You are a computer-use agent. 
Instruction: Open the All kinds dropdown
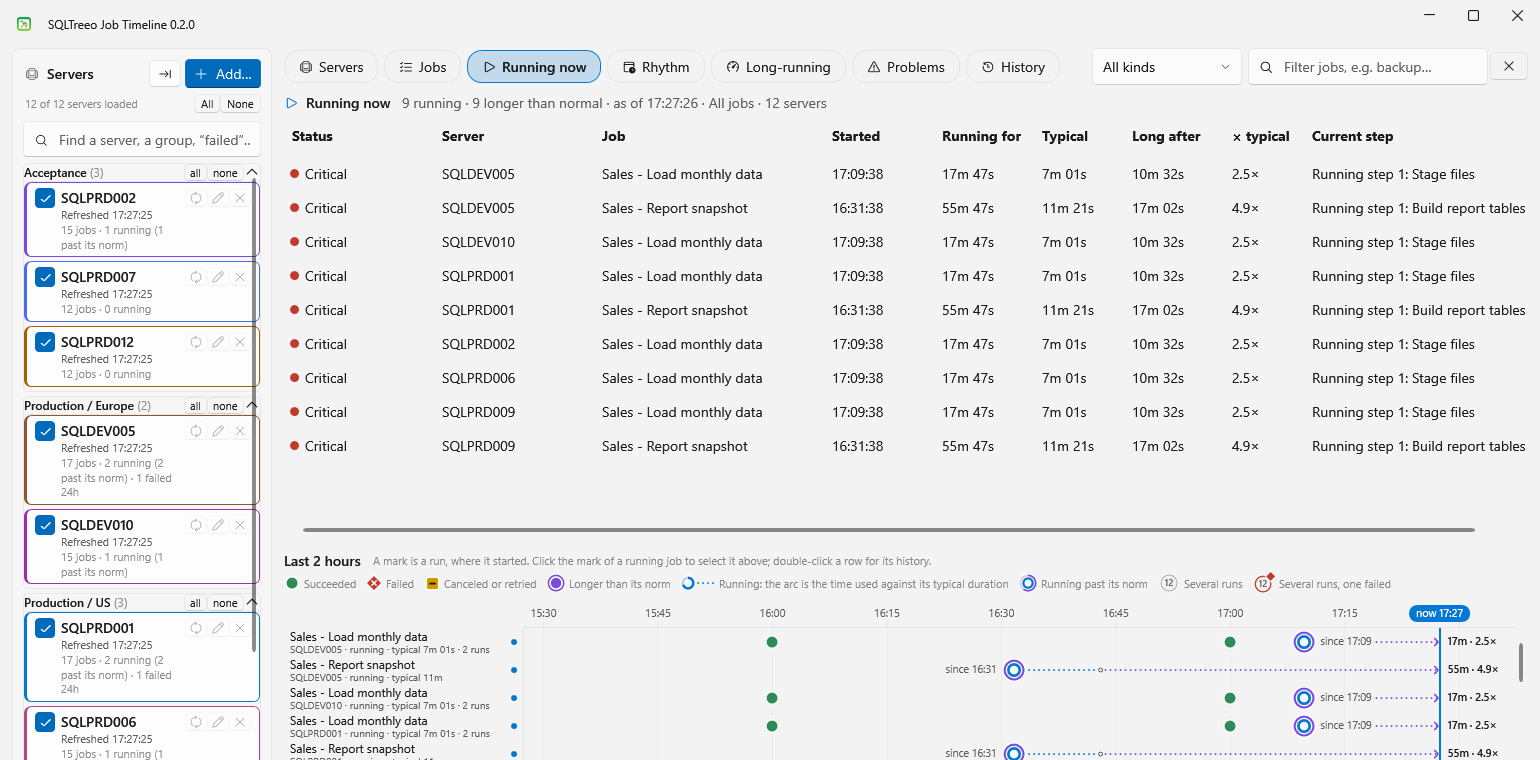tap(1166, 67)
